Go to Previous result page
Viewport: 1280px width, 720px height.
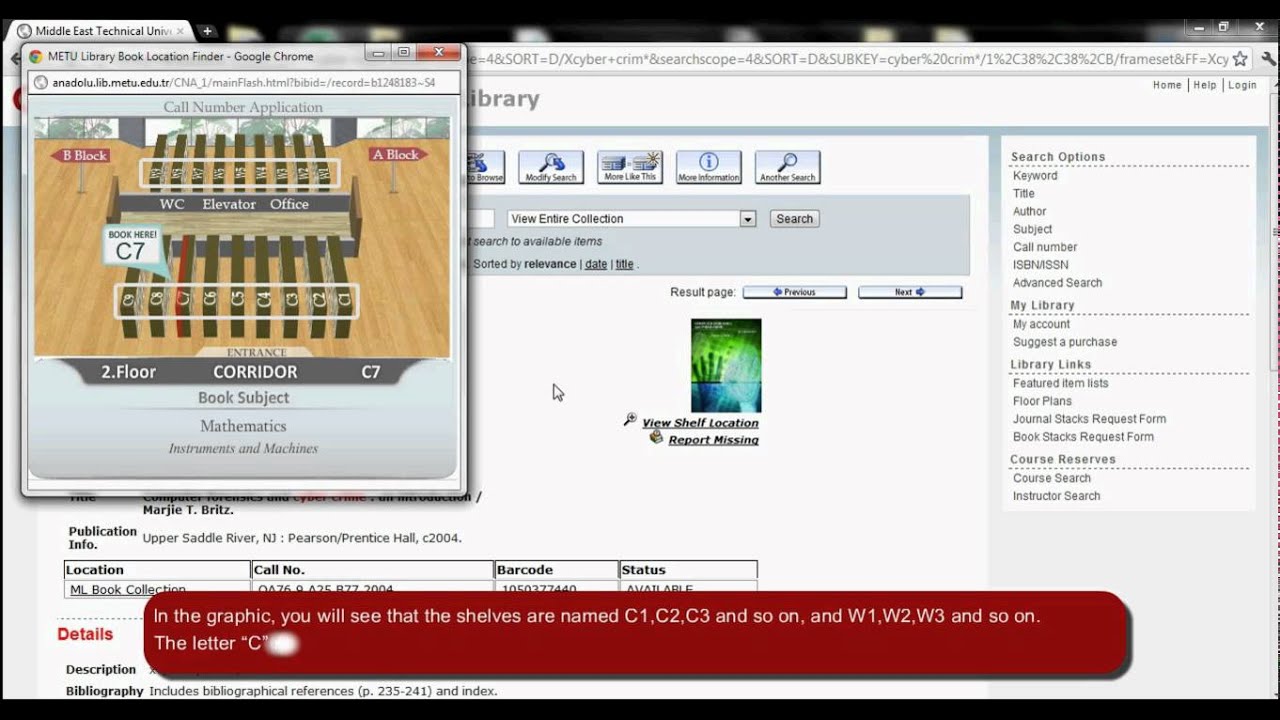[795, 292]
